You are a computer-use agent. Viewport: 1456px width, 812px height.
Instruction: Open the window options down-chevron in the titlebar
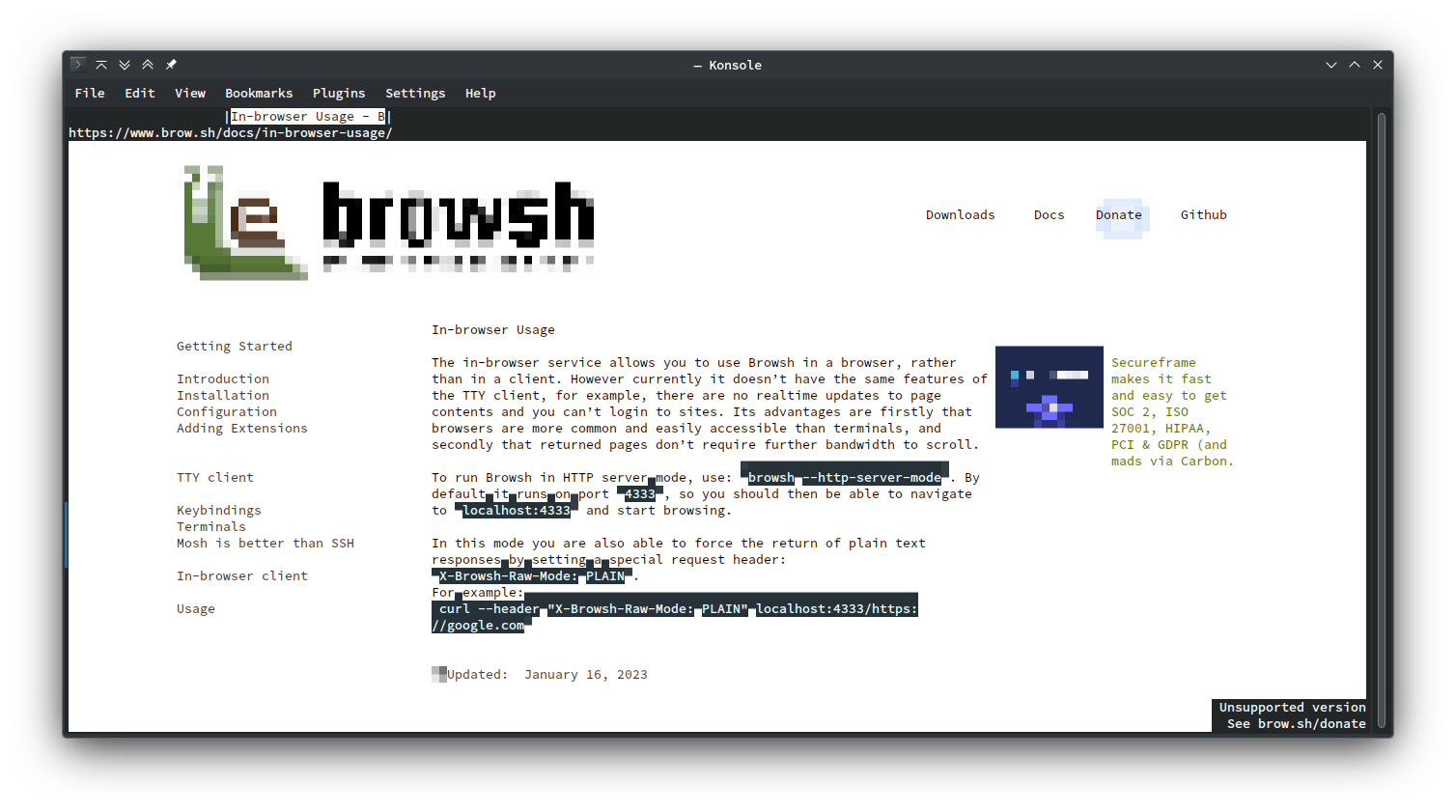click(x=1330, y=64)
